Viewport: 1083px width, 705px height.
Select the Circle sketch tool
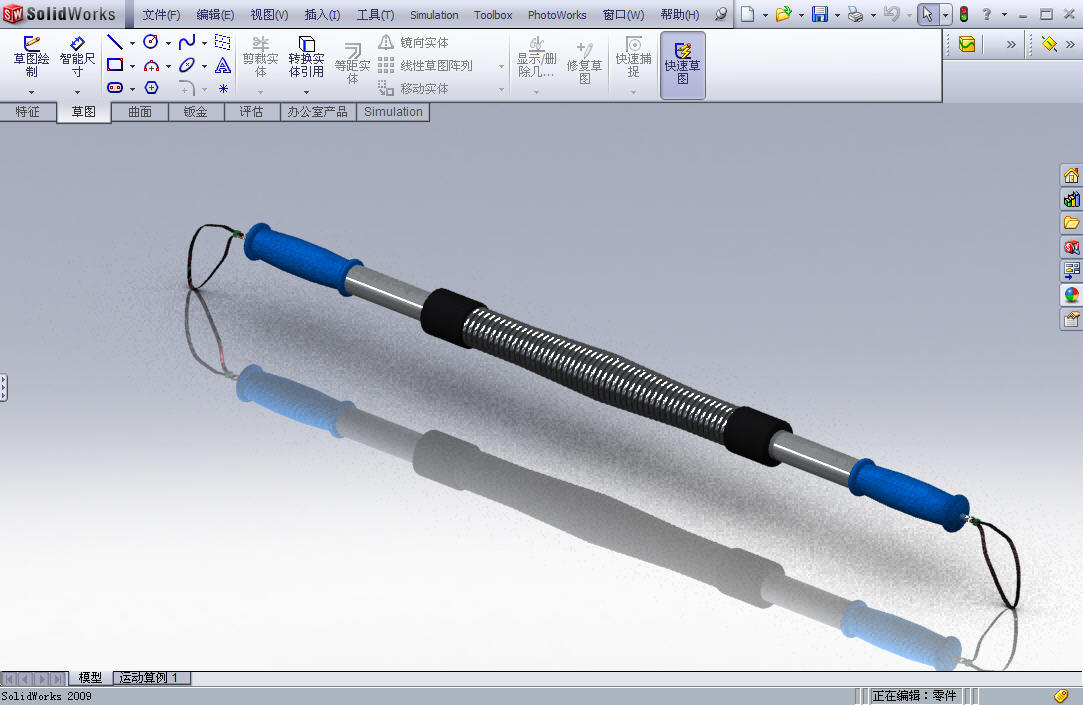coord(151,42)
